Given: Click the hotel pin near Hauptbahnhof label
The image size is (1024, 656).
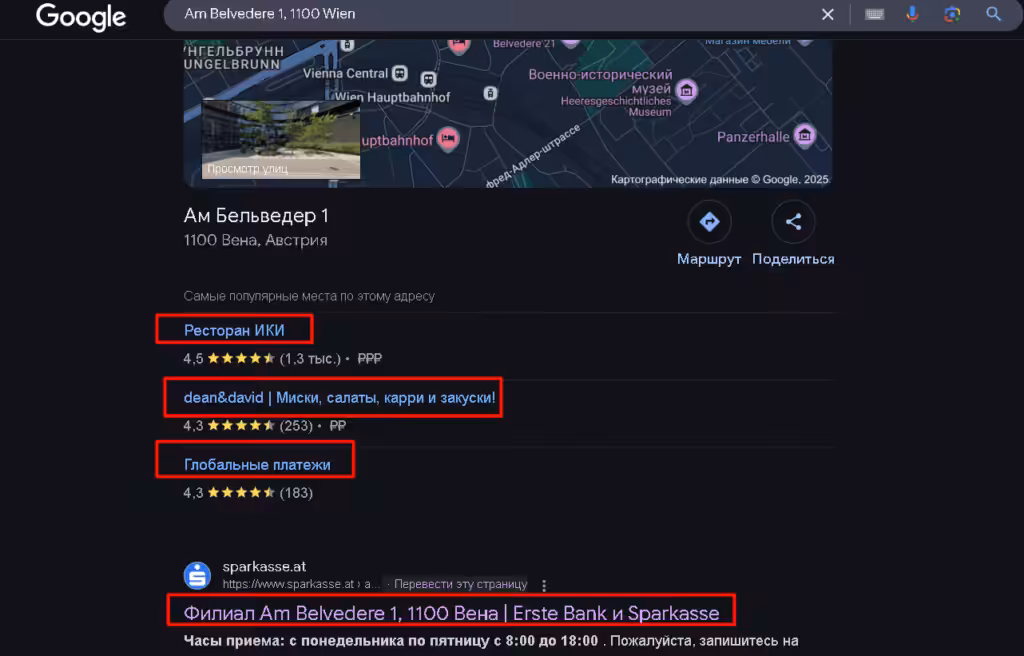Looking at the screenshot, I should (447, 139).
